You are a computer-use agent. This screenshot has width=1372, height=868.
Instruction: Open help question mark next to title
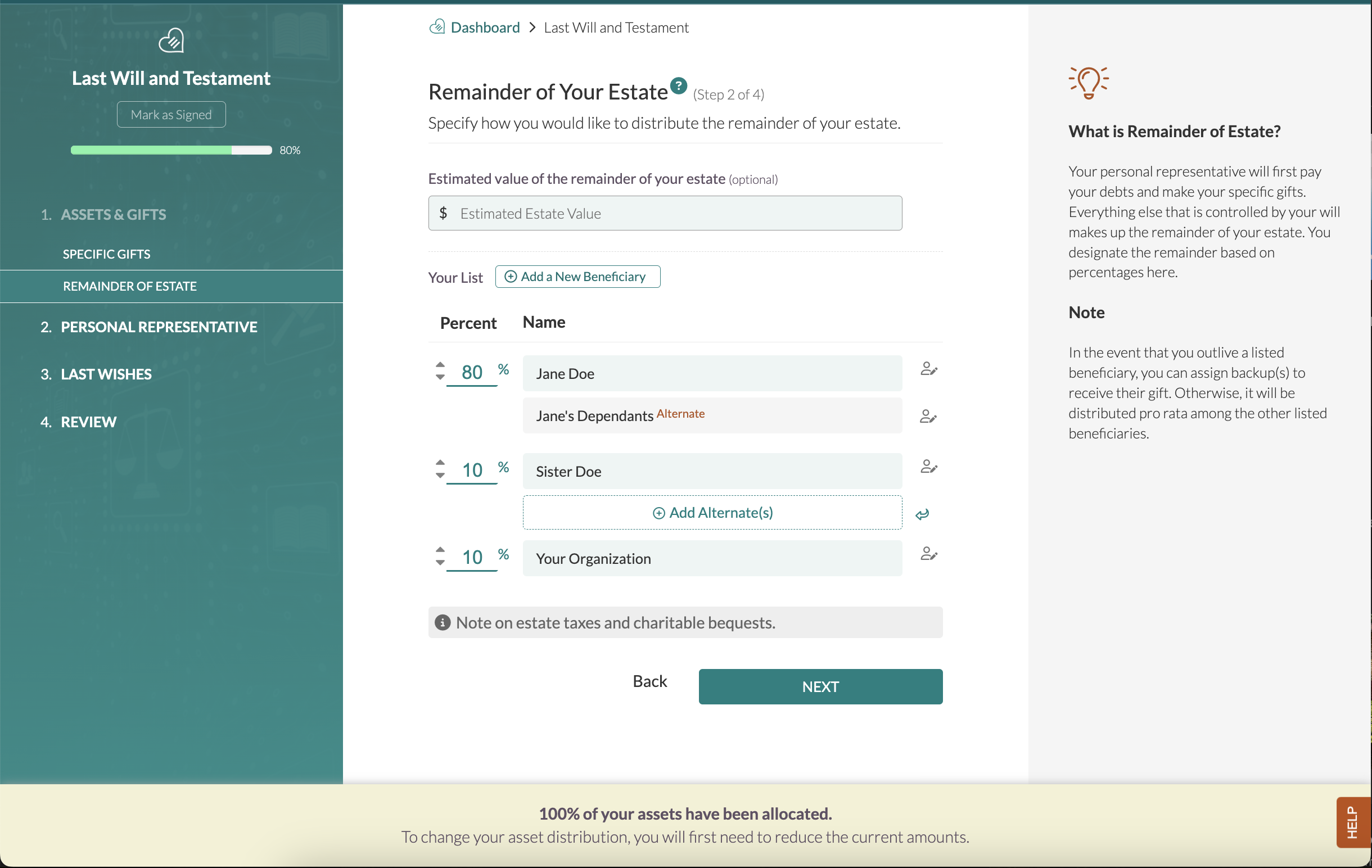(x=678, y=86)
